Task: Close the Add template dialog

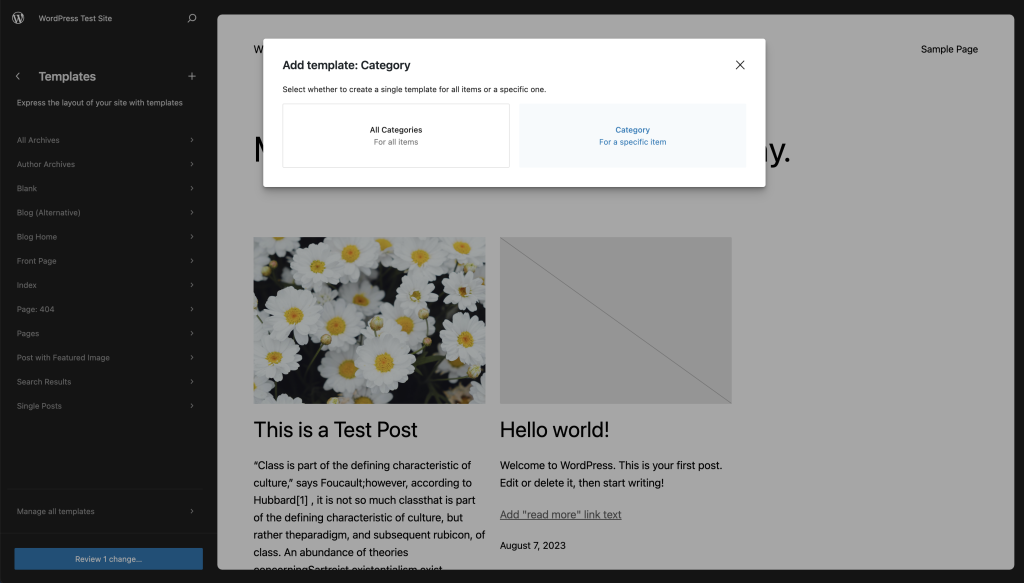Action: tap(740, 65)
